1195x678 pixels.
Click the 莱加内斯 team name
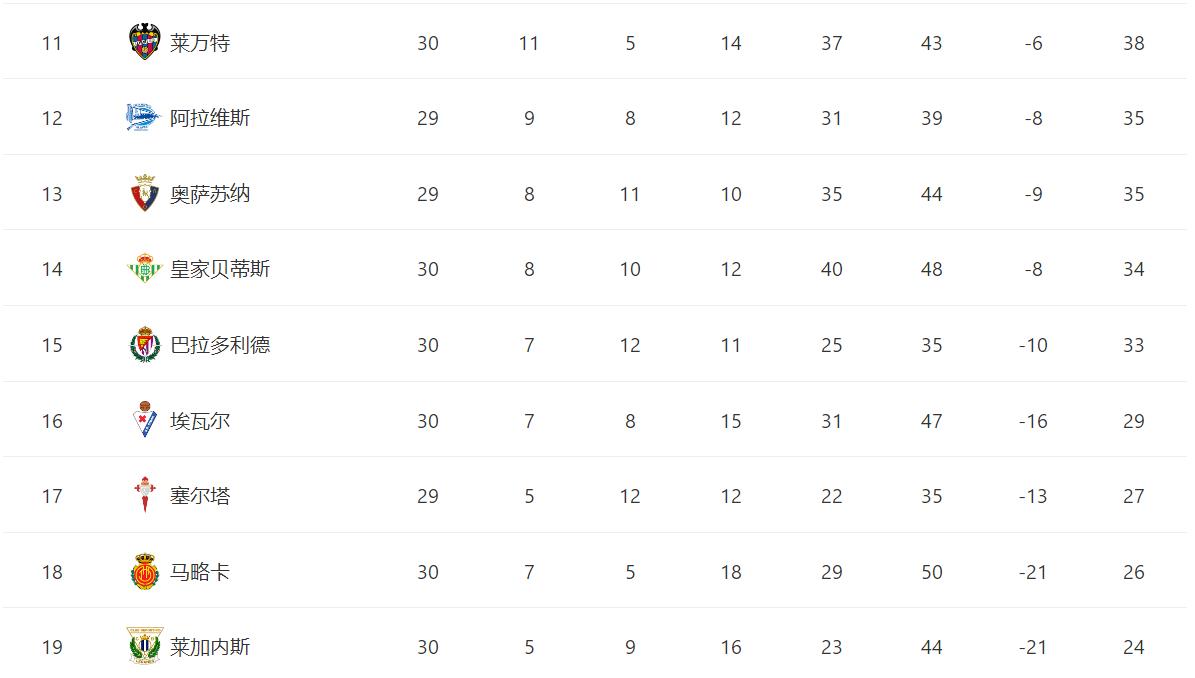point(210,647)
